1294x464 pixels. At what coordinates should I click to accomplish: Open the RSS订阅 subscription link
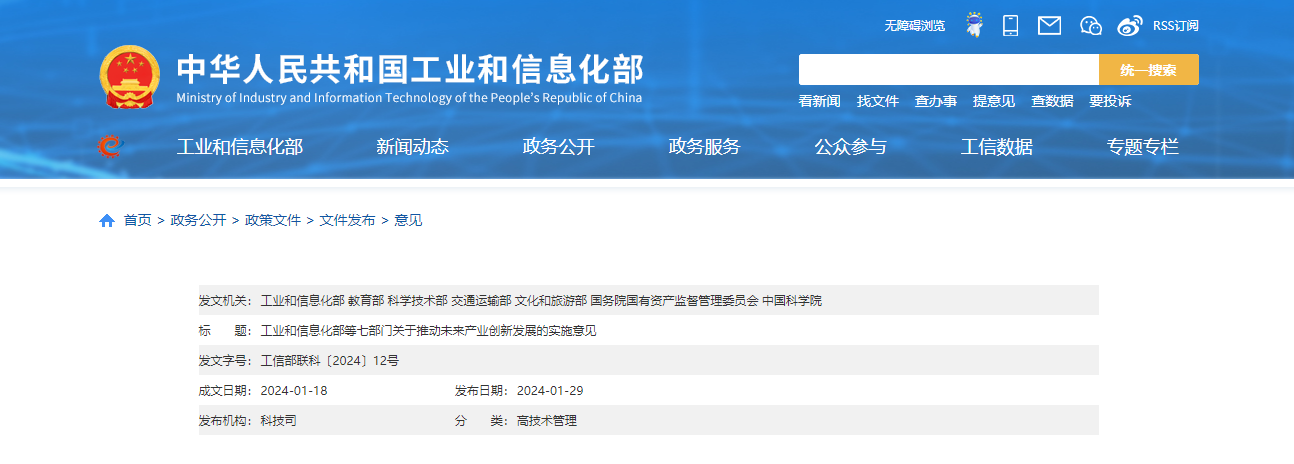click(x=1175, y=26)
